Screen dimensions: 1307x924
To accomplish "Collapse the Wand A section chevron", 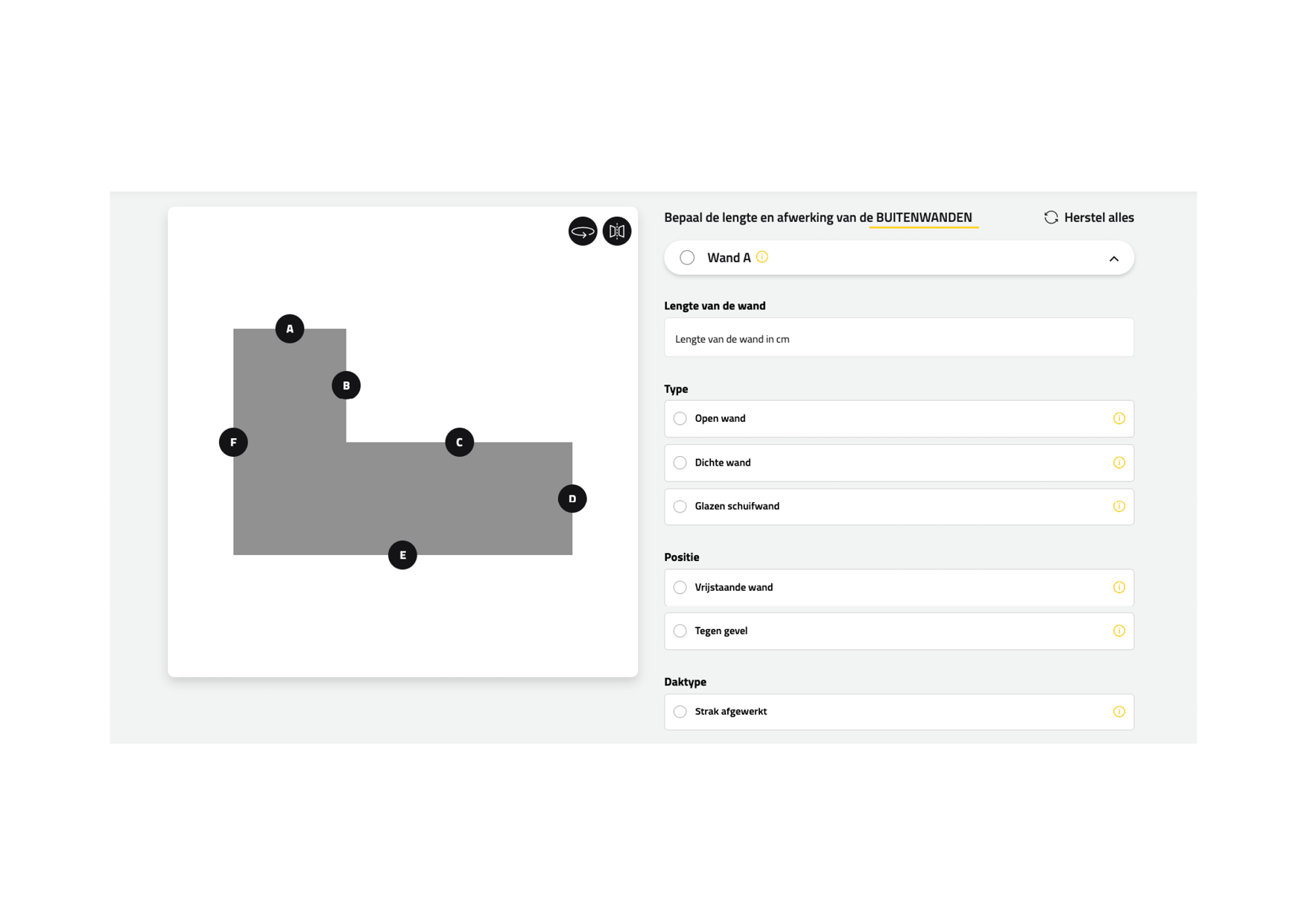I will pos(1113,259).
